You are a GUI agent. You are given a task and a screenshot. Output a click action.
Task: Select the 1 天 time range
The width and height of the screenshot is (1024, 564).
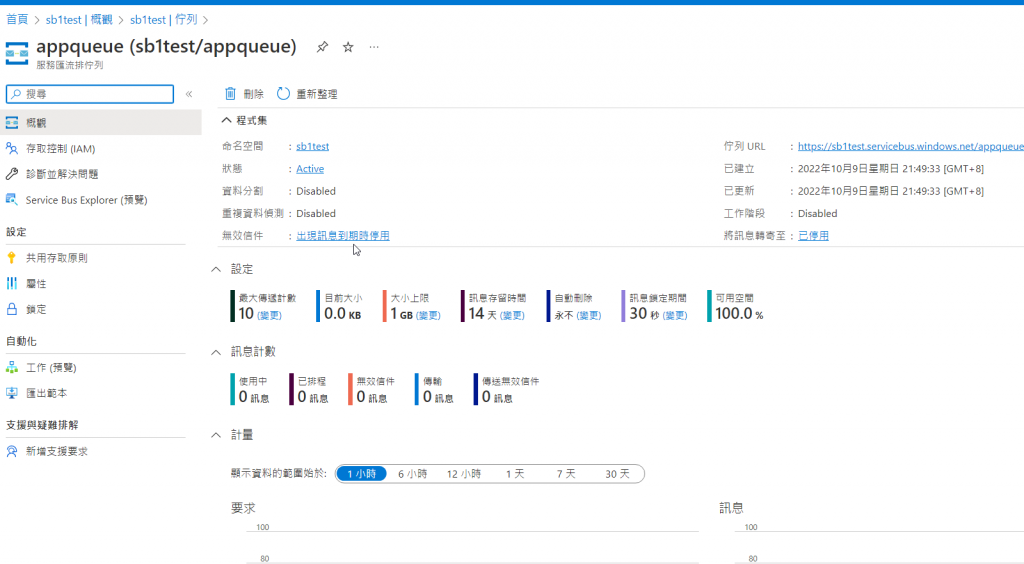tap(515, 474)
